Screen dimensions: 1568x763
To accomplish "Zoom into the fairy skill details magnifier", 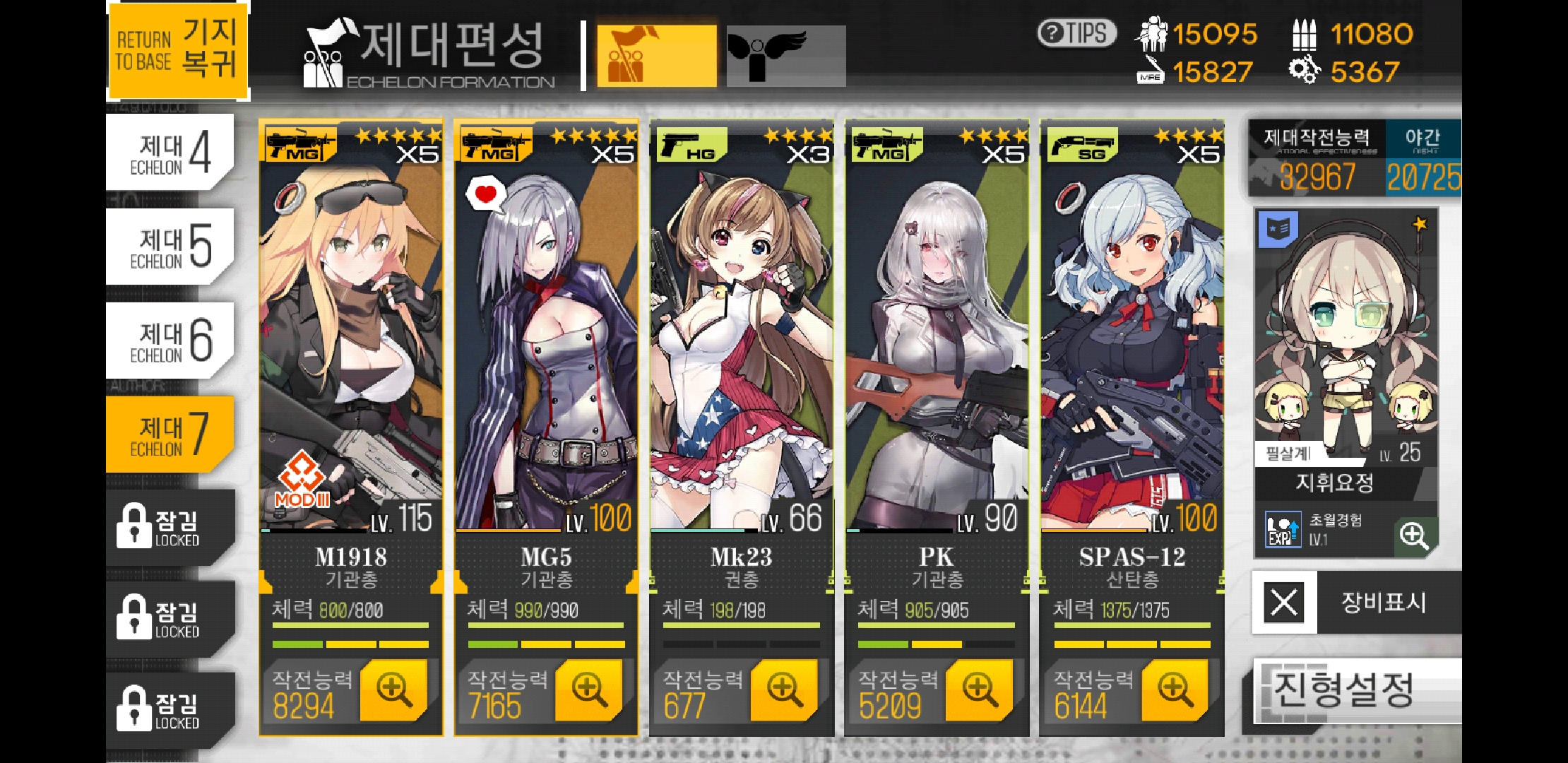I will coord(1413,536).
